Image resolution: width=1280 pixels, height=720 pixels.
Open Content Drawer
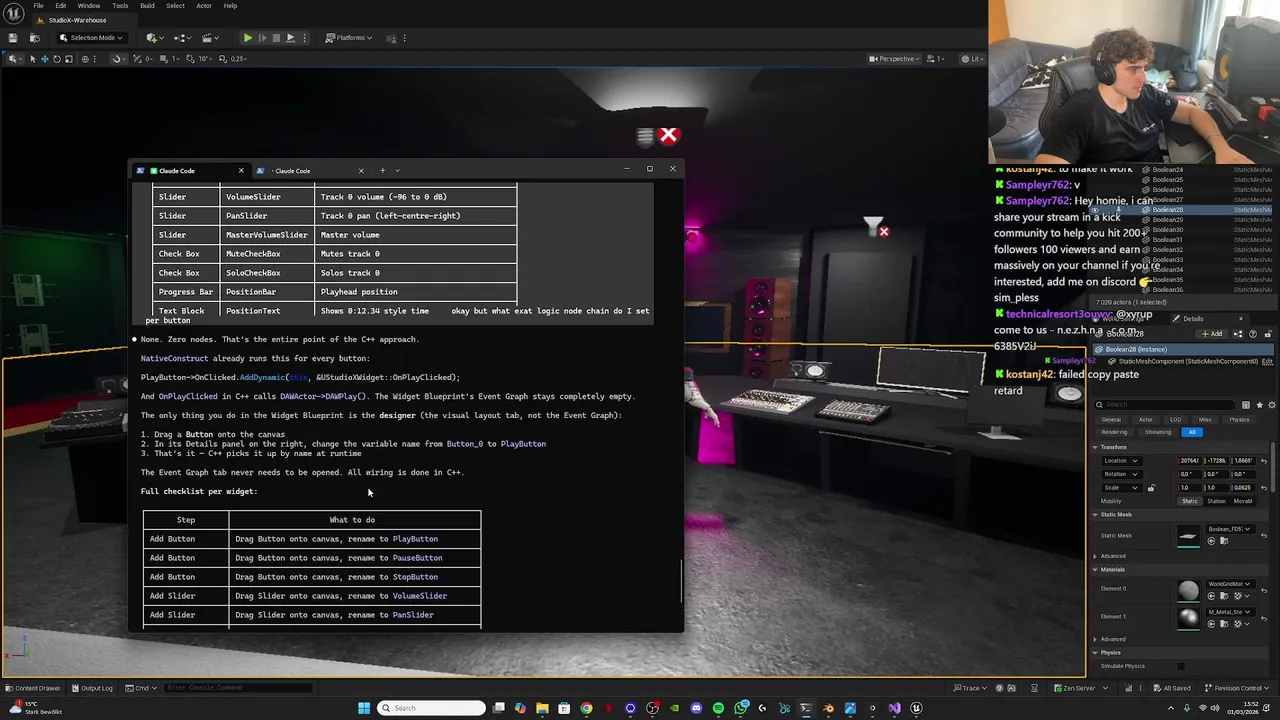[32, 688]
